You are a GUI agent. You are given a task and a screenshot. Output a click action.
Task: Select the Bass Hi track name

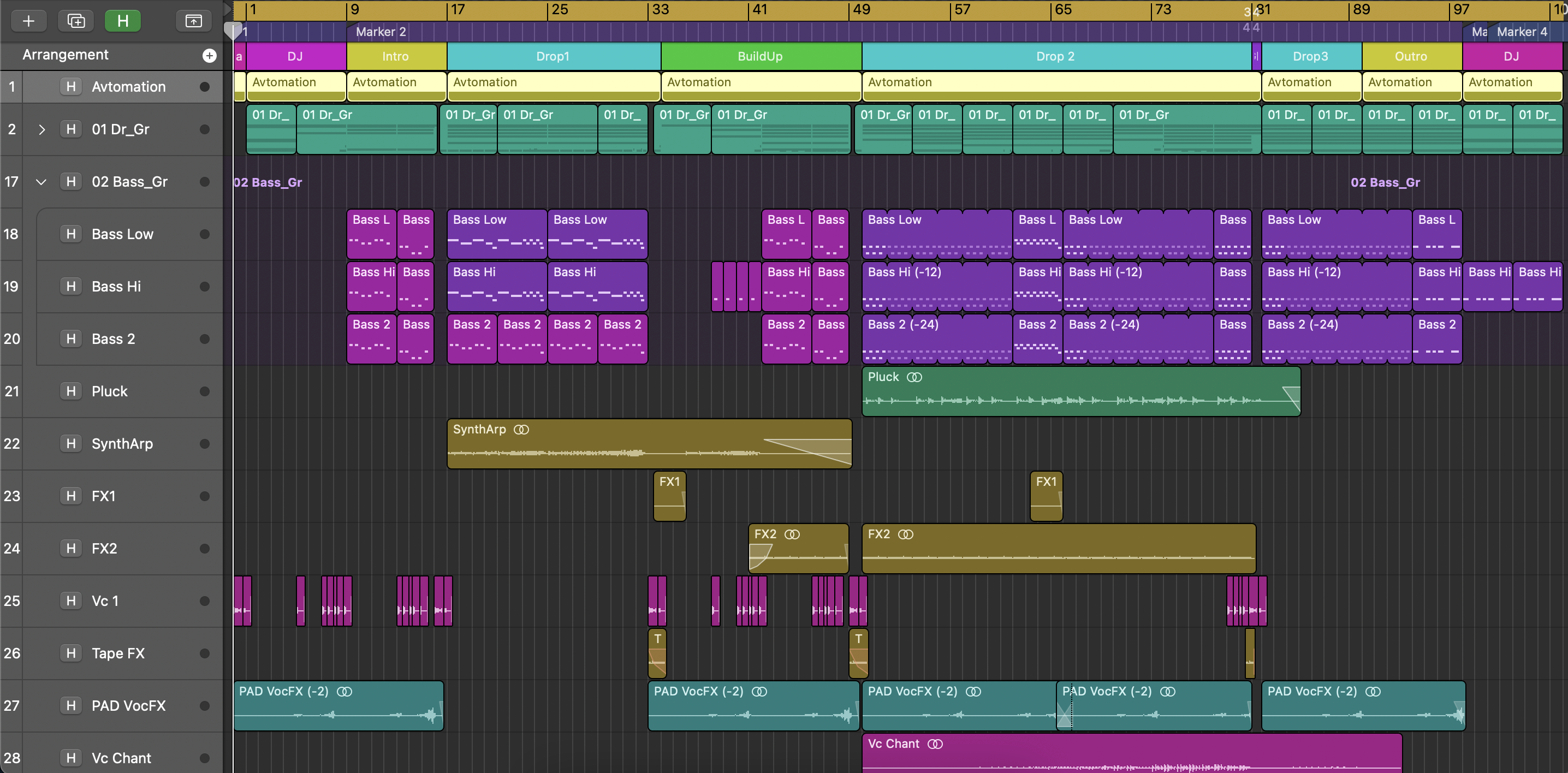pos(116,287)
